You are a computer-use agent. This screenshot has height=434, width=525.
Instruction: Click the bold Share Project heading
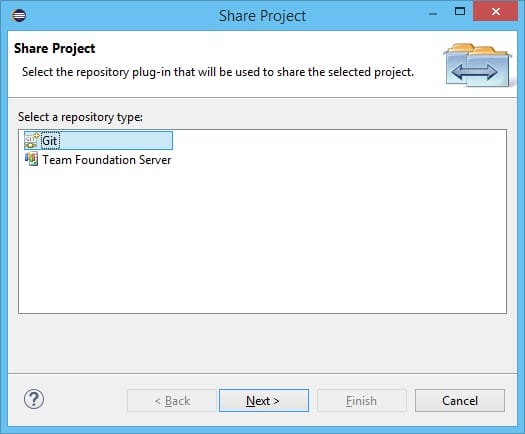tap(55, 49)
